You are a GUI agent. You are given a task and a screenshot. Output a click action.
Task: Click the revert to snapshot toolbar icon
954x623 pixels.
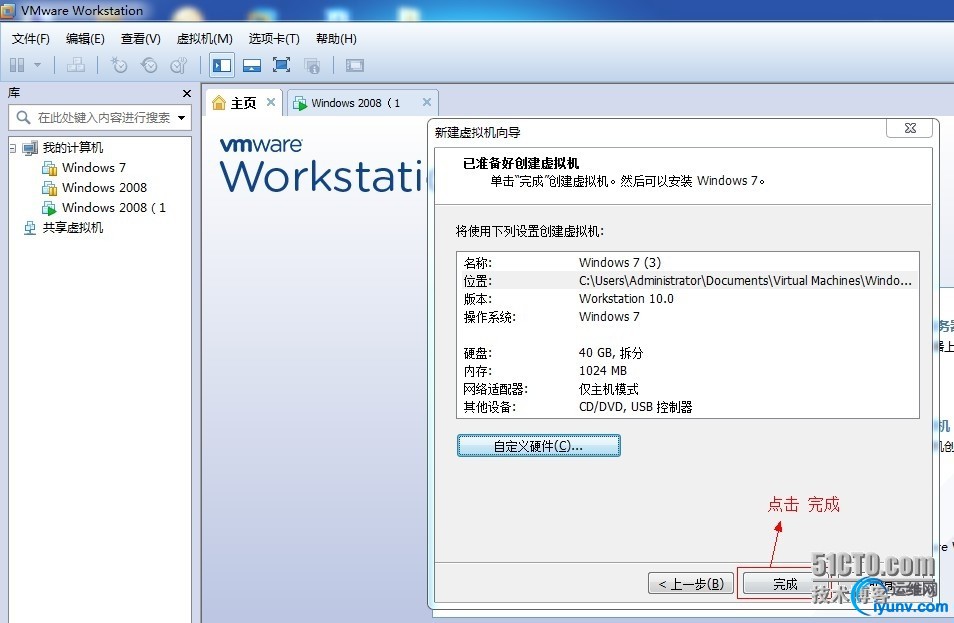tap(149, 64)
